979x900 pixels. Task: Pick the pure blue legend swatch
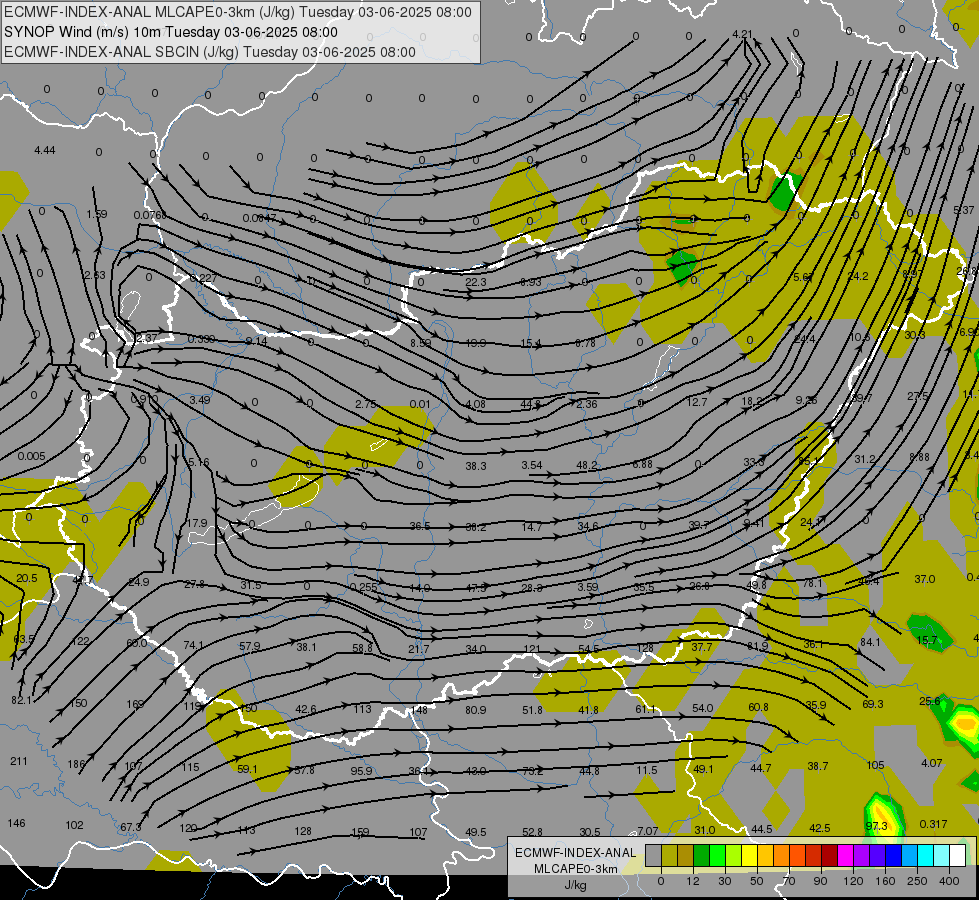(893, 856)
